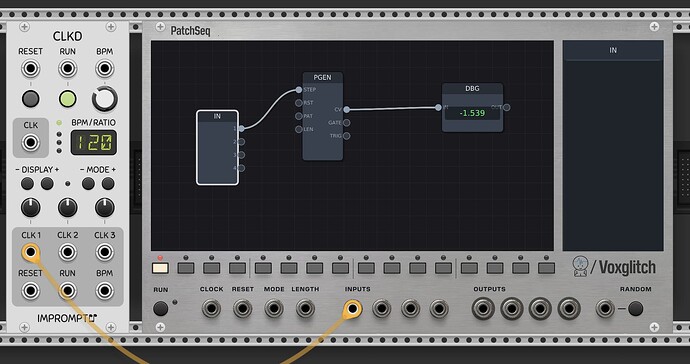Click the CLK 3 output jack
The image size is (690, 364).
[104, 252]
